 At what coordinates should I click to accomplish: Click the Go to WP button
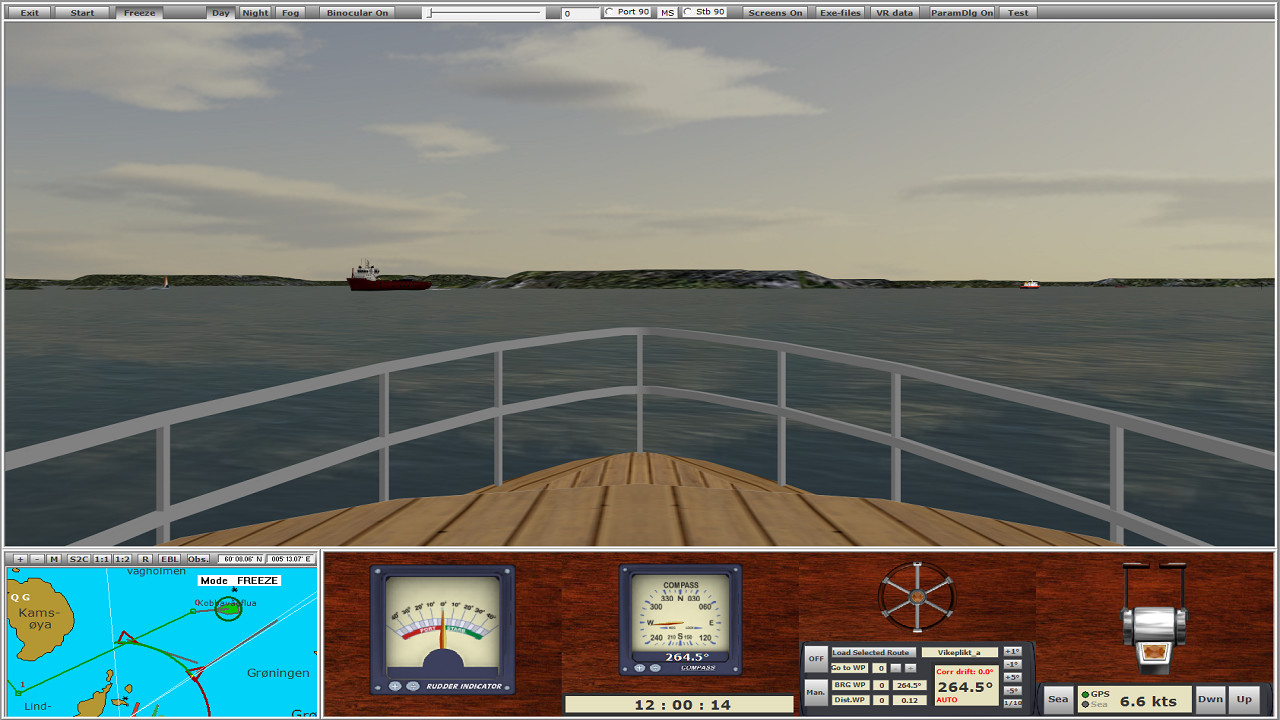coord(848,667)
